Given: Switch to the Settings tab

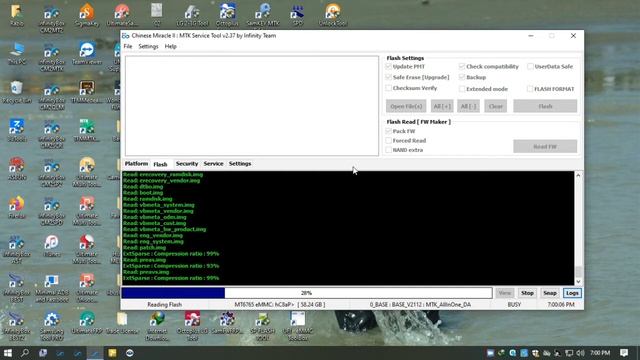Looking at the screenshot, I should coord(240,163).
